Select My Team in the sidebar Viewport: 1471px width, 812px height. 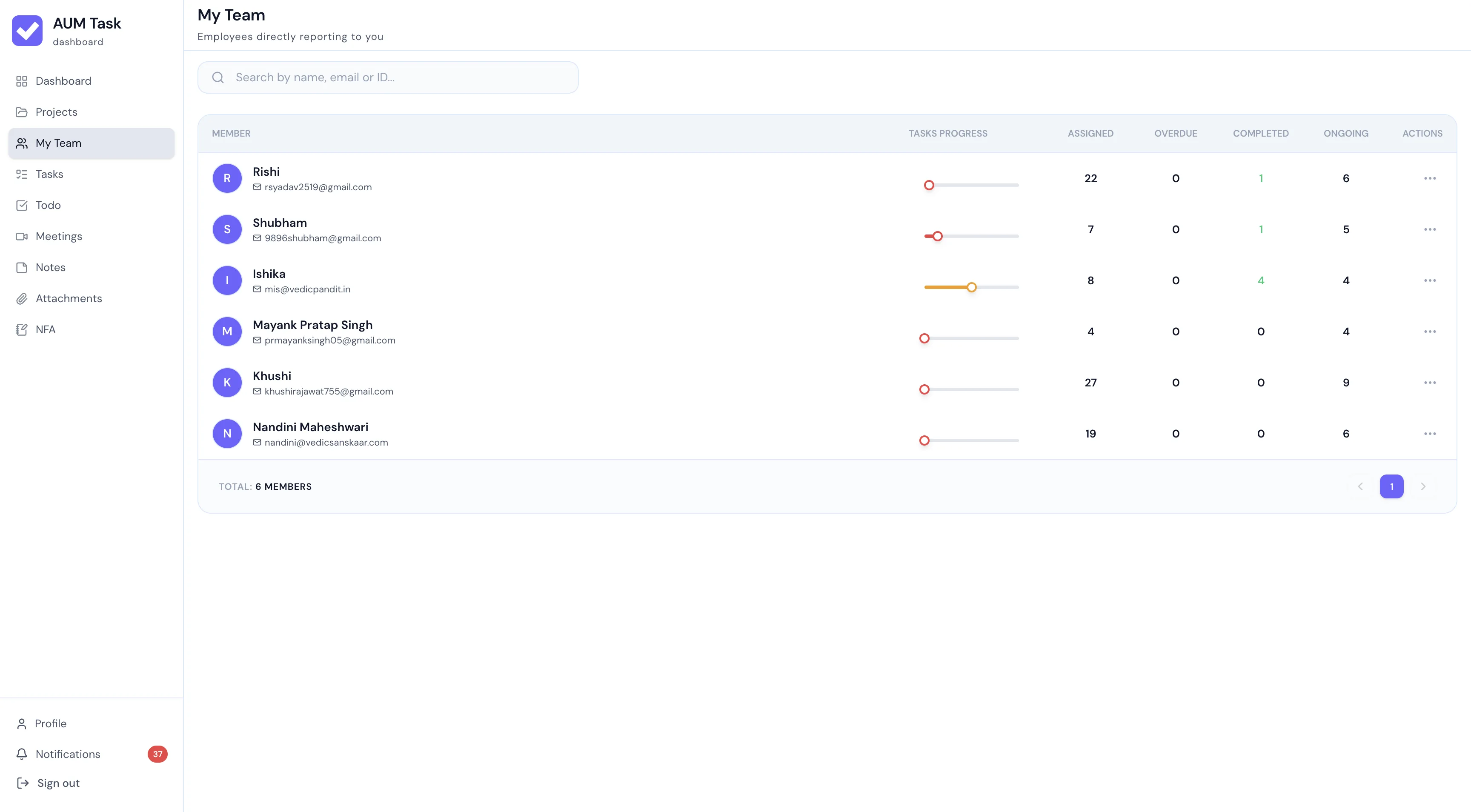92,143
